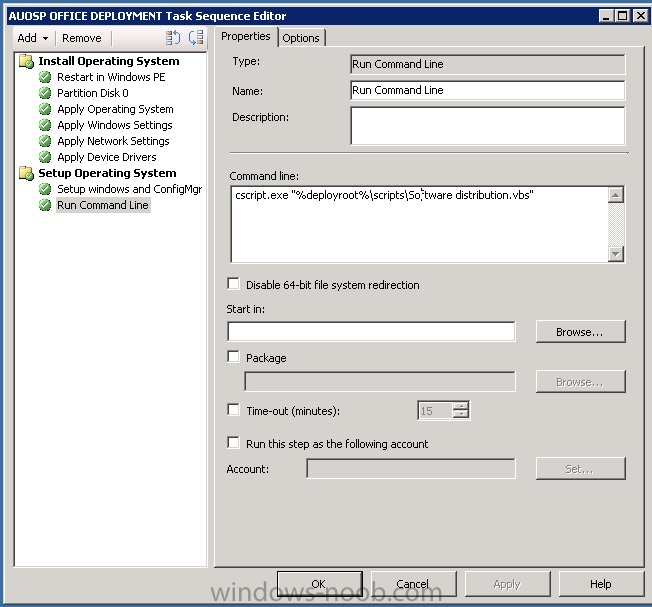Click green check icon beside Apply Network Settings
Image resolution: width=652 pixels, height=607 pixels.
45,141
